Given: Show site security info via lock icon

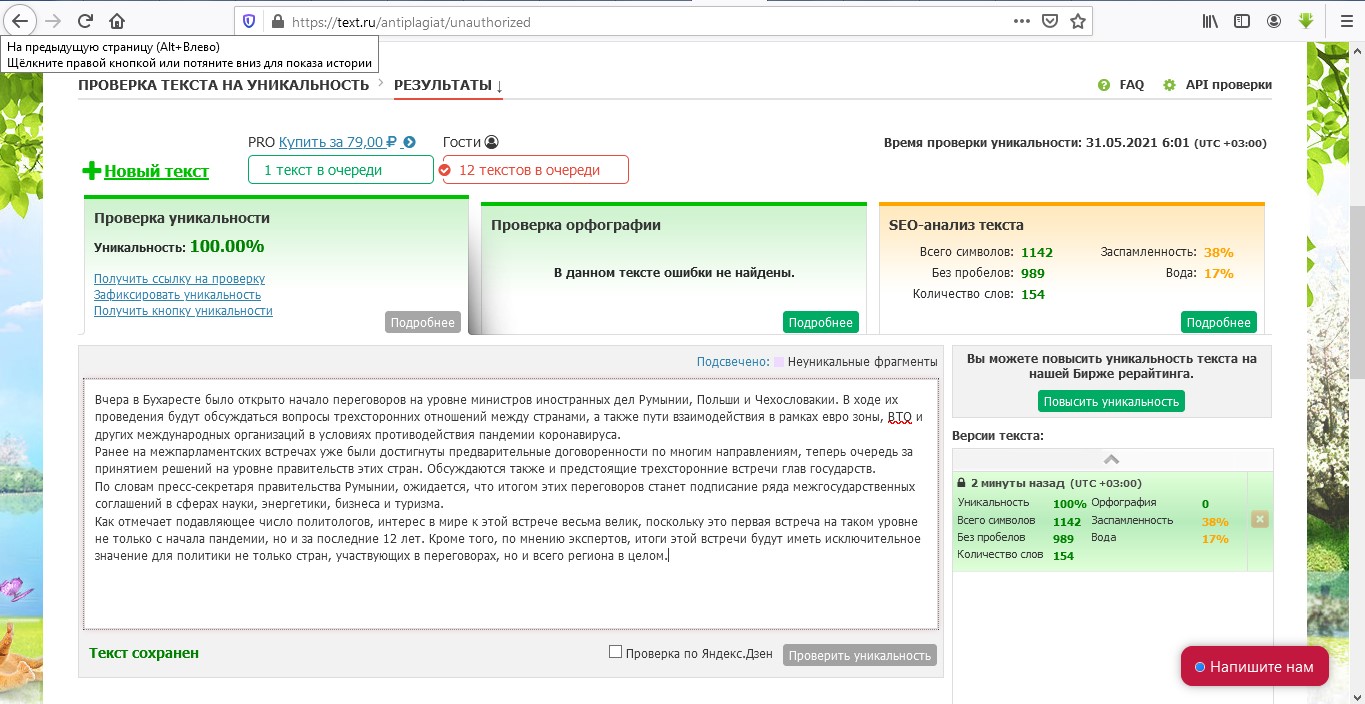Looking at the screenshot, I should 277,21.
